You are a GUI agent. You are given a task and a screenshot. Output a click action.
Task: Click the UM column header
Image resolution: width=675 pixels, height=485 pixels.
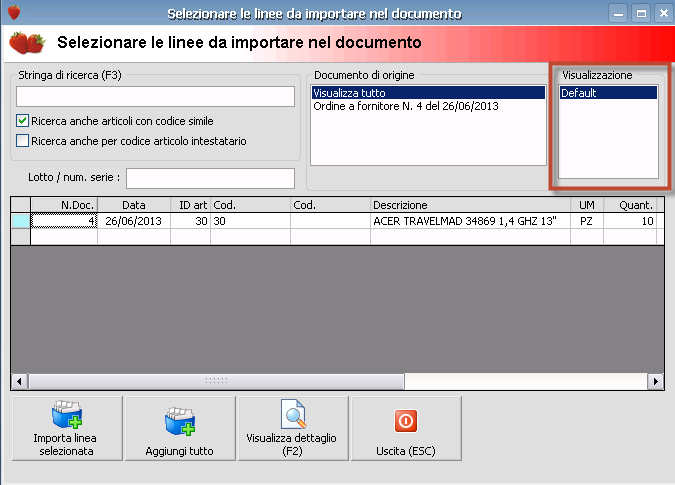click(x=587, y=205)
